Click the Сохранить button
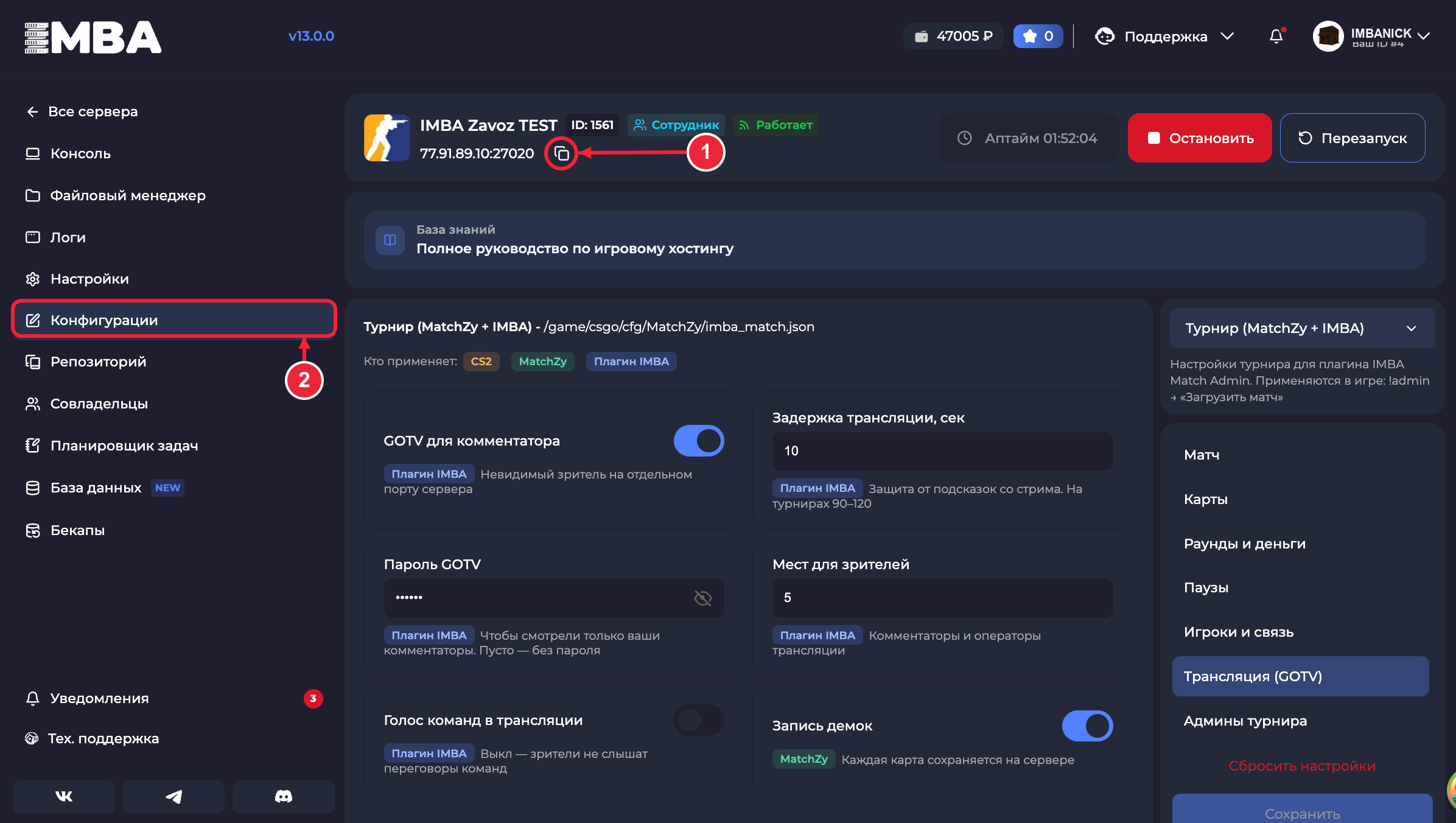Image resolution: width=1456 pixels, height=823 pixels. tap(1302, 810)
